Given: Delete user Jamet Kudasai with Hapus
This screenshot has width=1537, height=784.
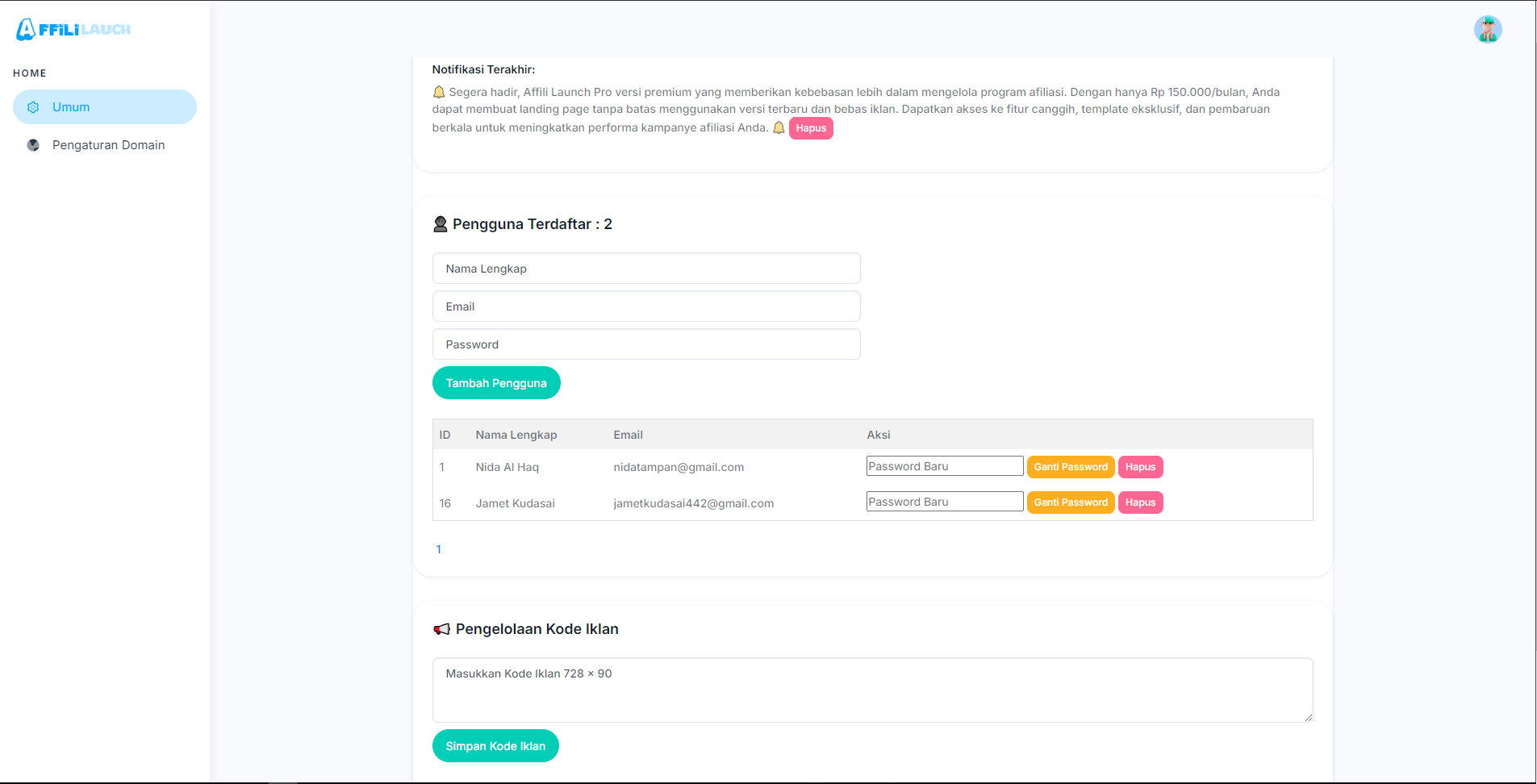Looking at the screenshot, I should click(x=1140, y=503).
